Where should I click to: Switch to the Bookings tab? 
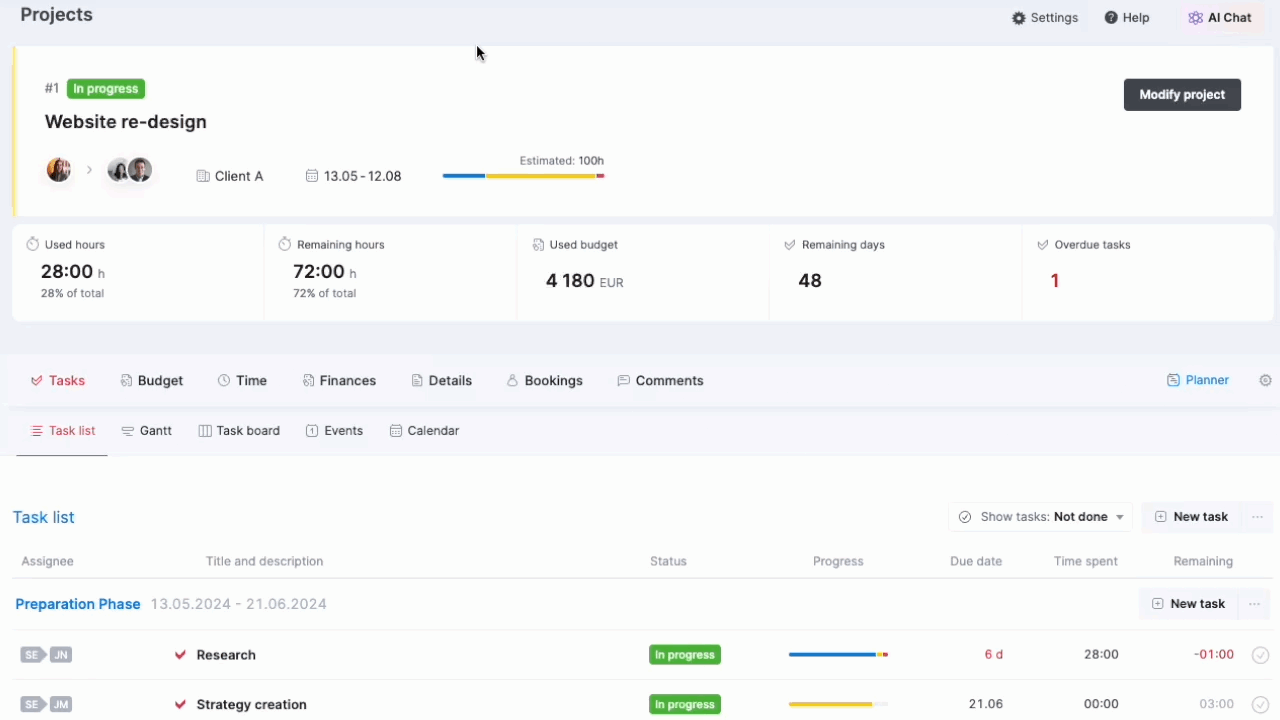[544, 381]
